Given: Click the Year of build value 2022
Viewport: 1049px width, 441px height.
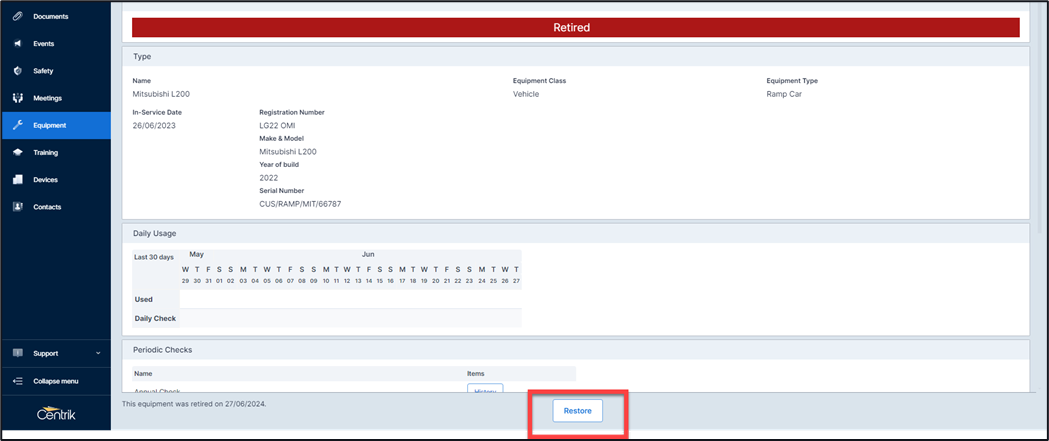Looking at the screenshot, I should [268, 178].
